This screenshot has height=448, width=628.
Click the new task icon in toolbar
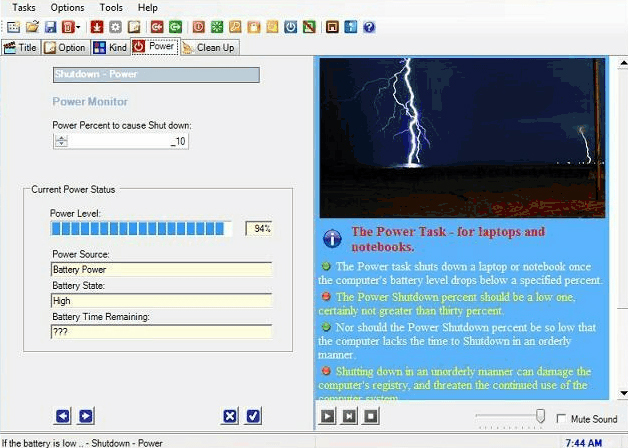(x=14, y=27)
